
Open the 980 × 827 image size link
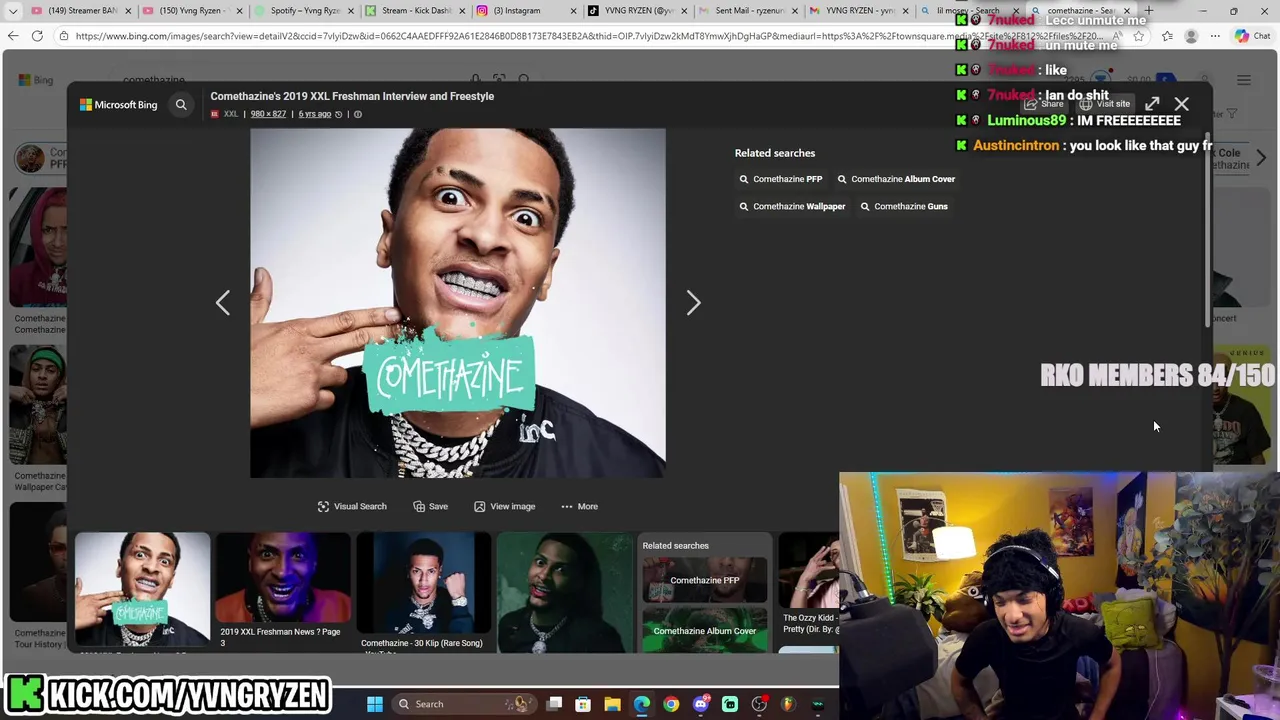[x=268, y=114]
